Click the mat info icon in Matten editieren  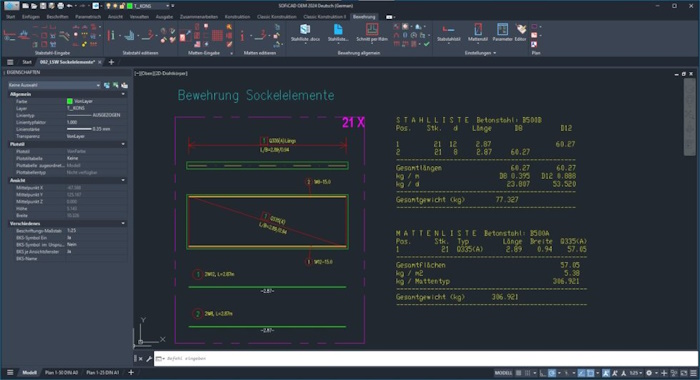point(242,35)
